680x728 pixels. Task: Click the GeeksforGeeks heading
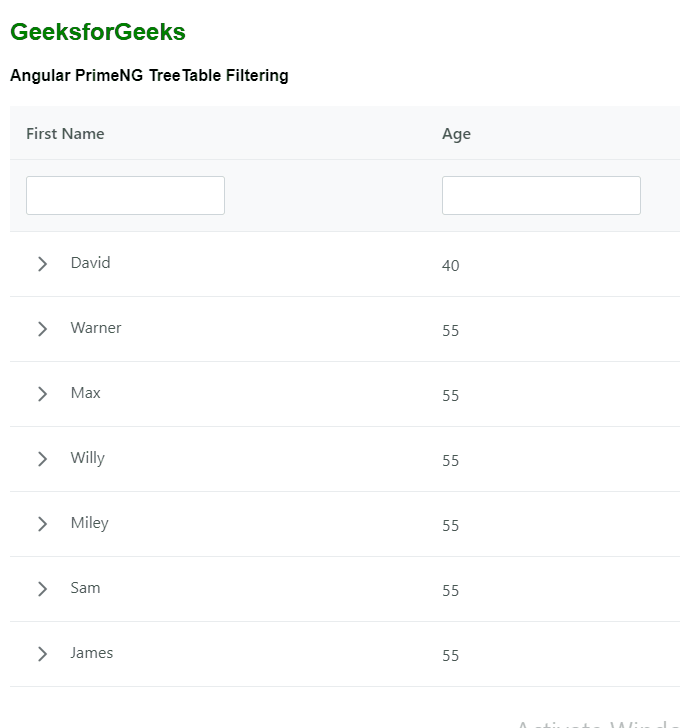(98, 32)
